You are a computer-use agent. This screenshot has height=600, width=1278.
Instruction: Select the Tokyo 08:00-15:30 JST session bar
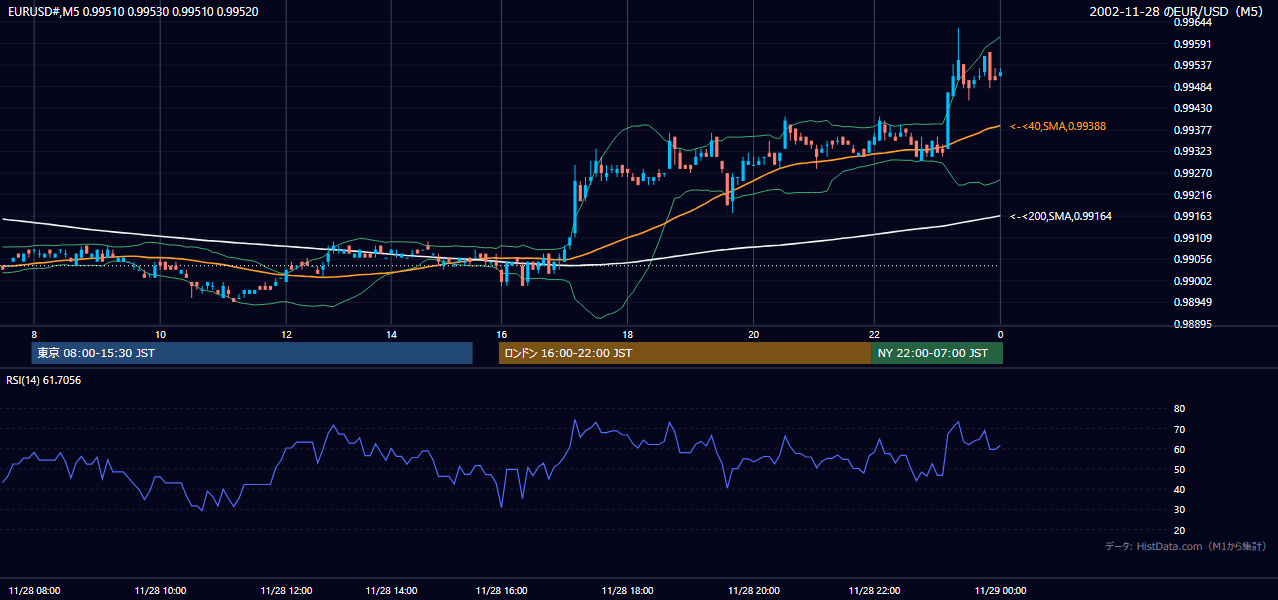[x=251, y=353]
